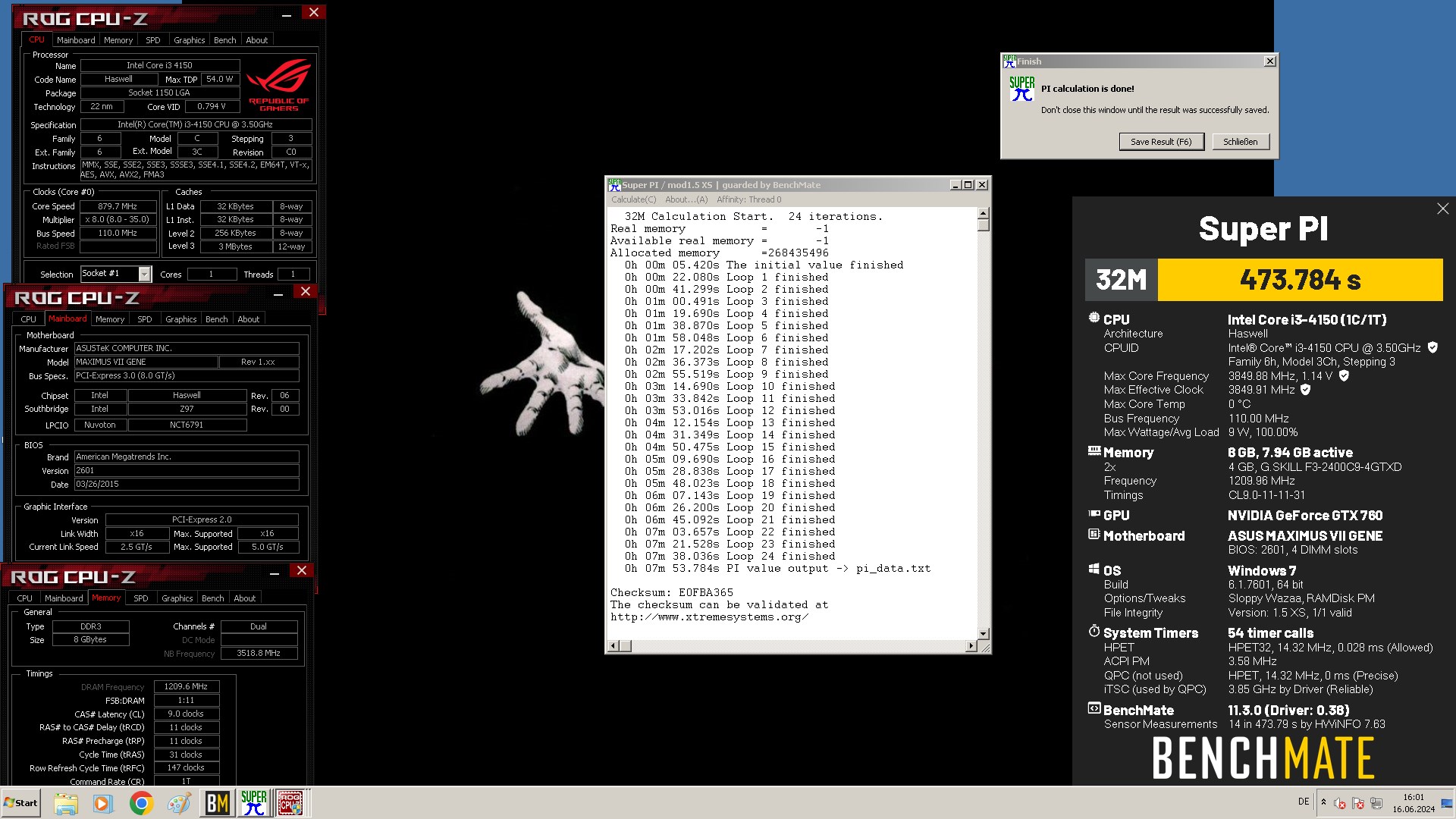This screenshot has width=1456, height=819.
Task: Close the BenchMate Super PI result panel
Action: [x=1442, y=209]
